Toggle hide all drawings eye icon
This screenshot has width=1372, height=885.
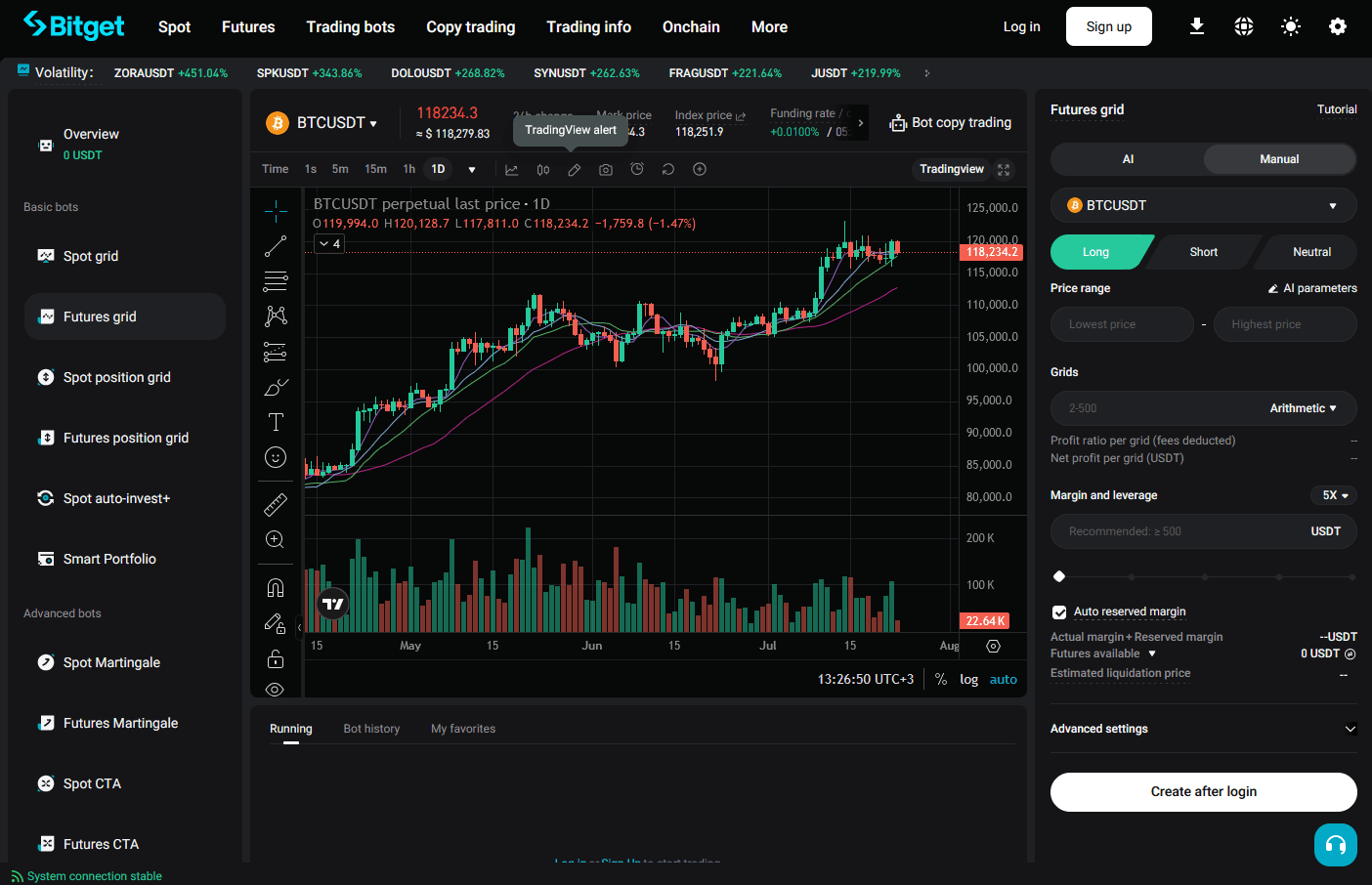point(276,690)
